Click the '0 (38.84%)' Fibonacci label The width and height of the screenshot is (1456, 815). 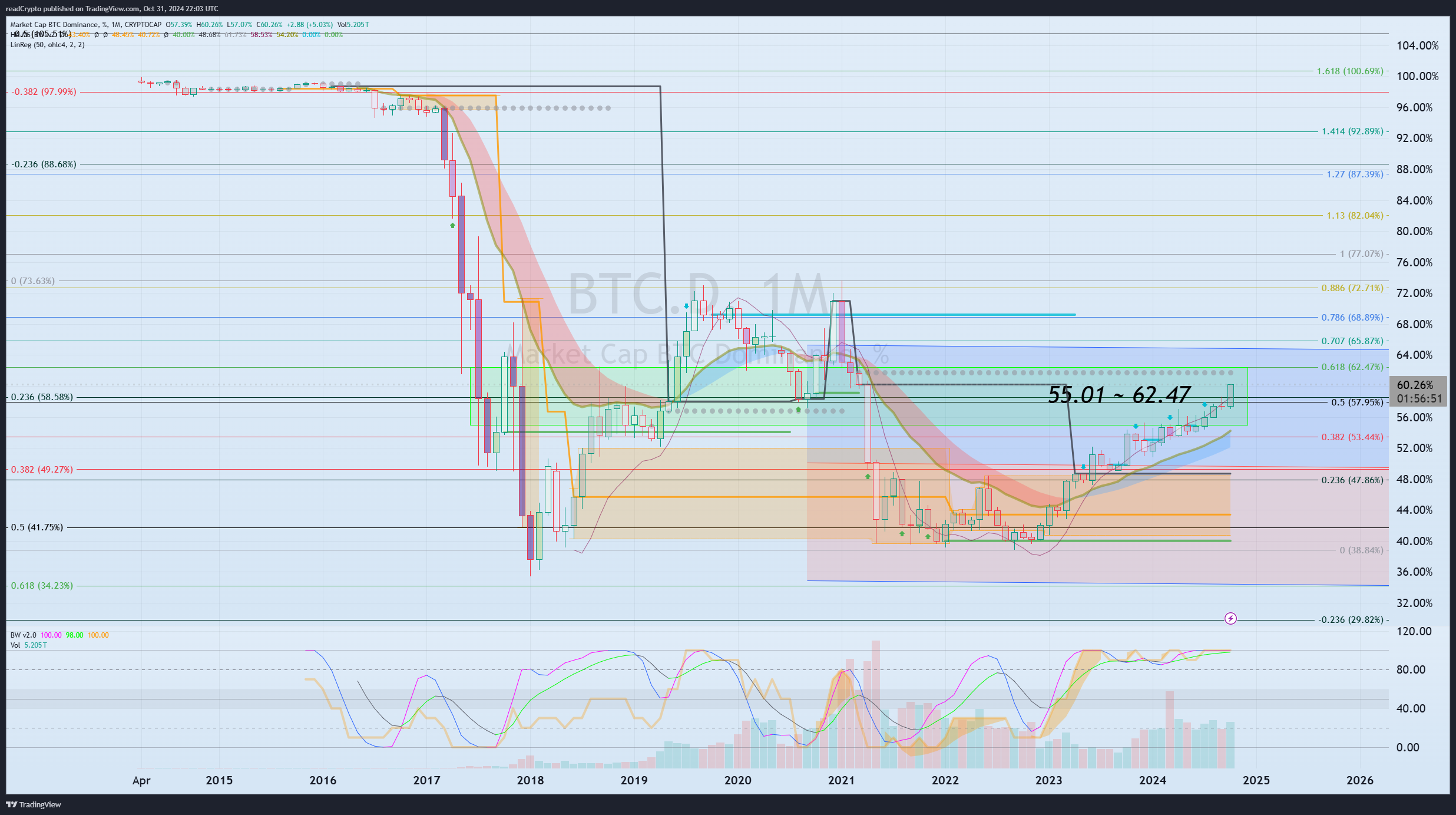(x=1362, y=550)
